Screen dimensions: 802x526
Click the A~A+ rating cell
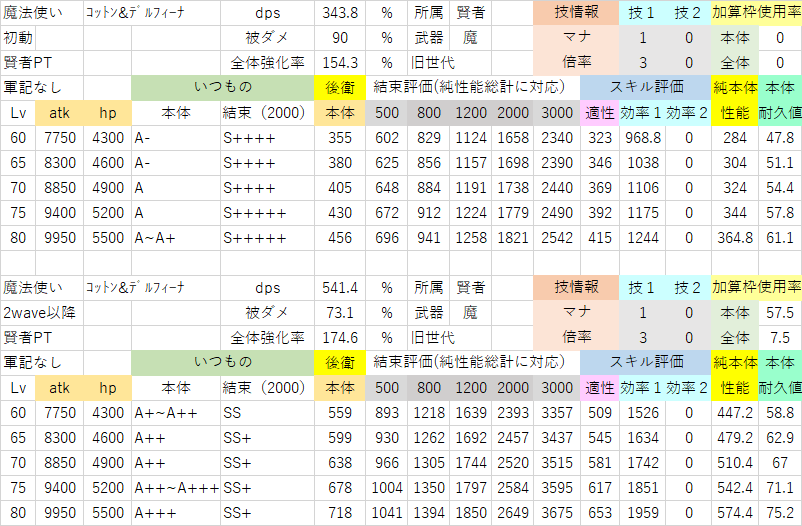(x=175, y=238)
